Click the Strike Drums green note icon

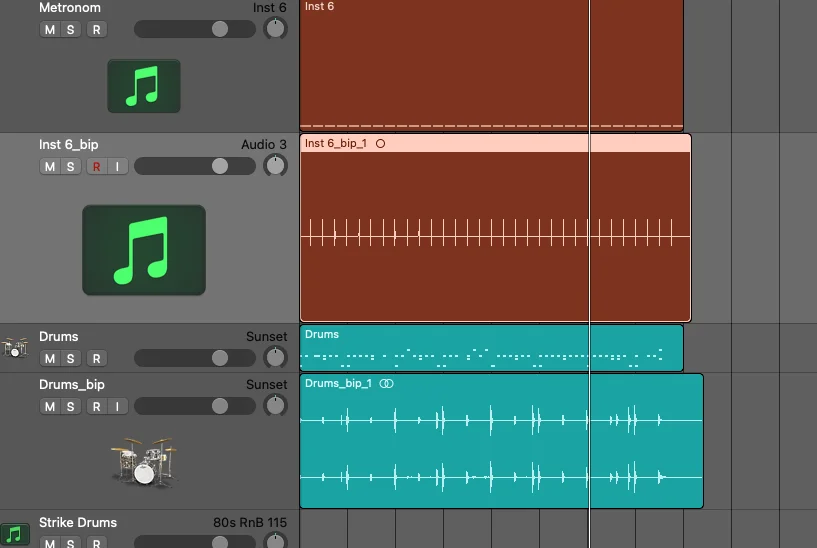(x=15, y=534)
